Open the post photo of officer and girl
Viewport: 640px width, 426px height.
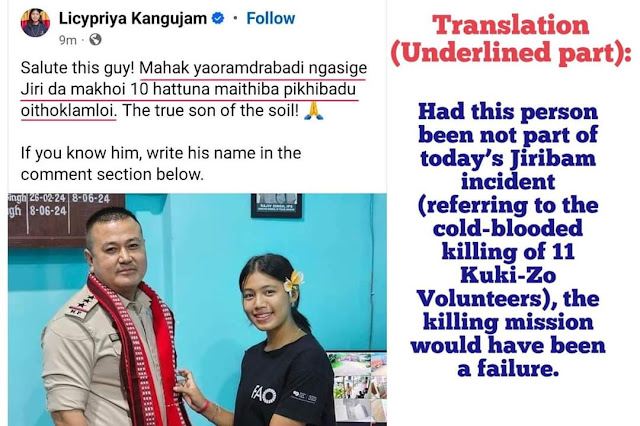click(x=197, y=310)
